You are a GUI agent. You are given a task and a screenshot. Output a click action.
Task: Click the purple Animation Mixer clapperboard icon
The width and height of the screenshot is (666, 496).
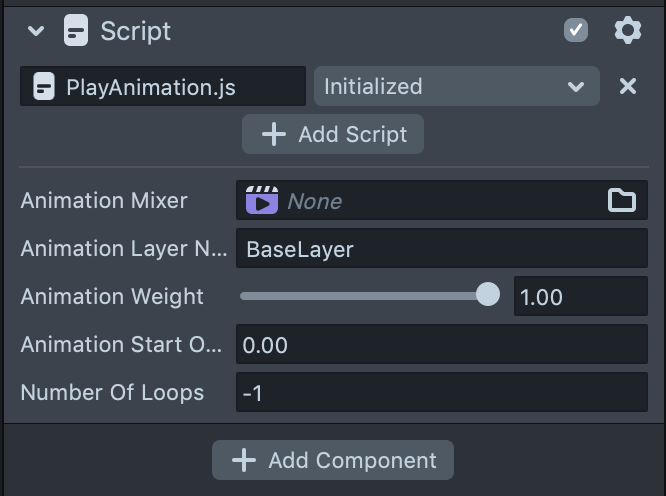(261, 201)
